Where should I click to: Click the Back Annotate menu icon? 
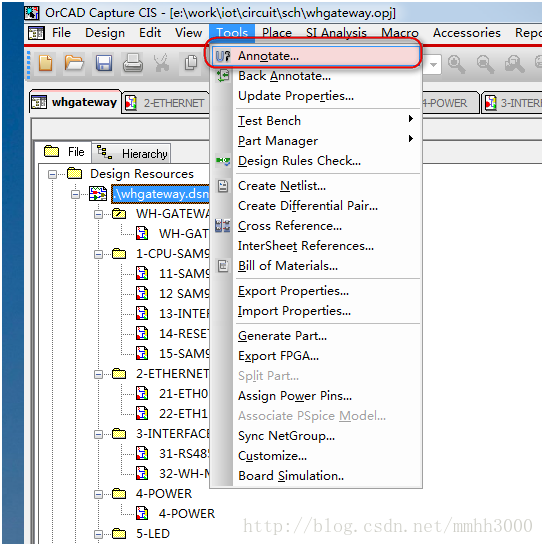(223, 76)
